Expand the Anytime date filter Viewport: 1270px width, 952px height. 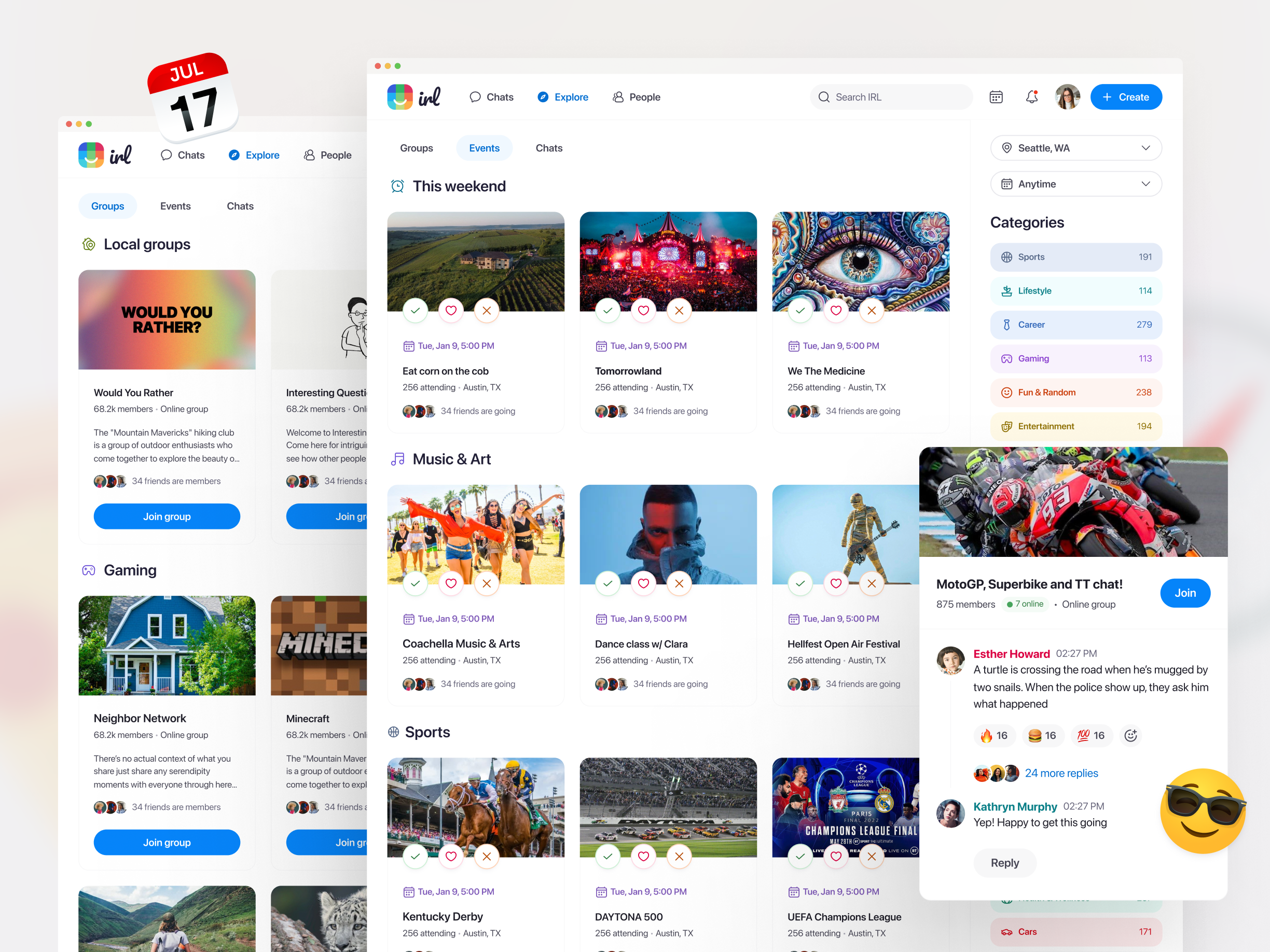click(1075, 184)
